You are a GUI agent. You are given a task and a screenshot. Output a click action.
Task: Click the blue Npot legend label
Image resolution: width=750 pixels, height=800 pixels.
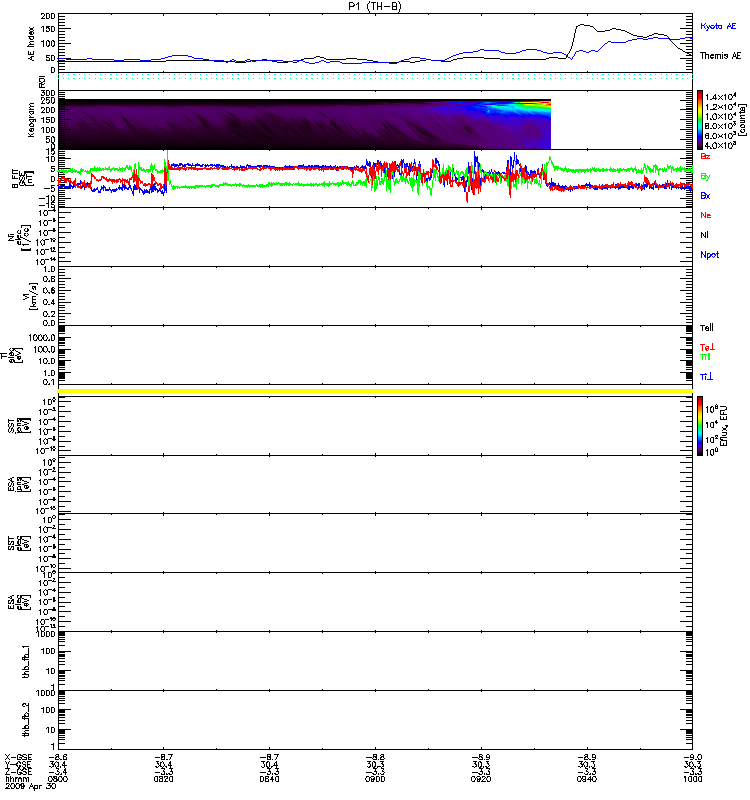click(710, 255)
